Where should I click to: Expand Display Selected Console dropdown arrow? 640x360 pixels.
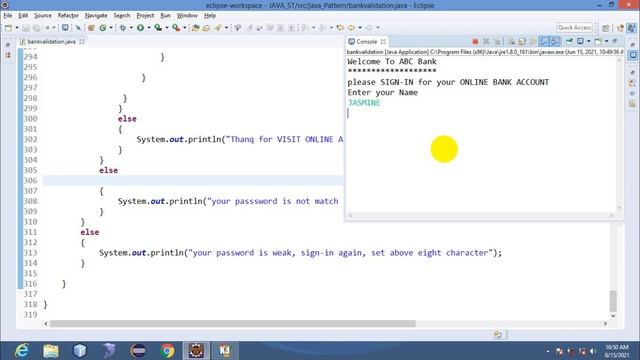589,42
